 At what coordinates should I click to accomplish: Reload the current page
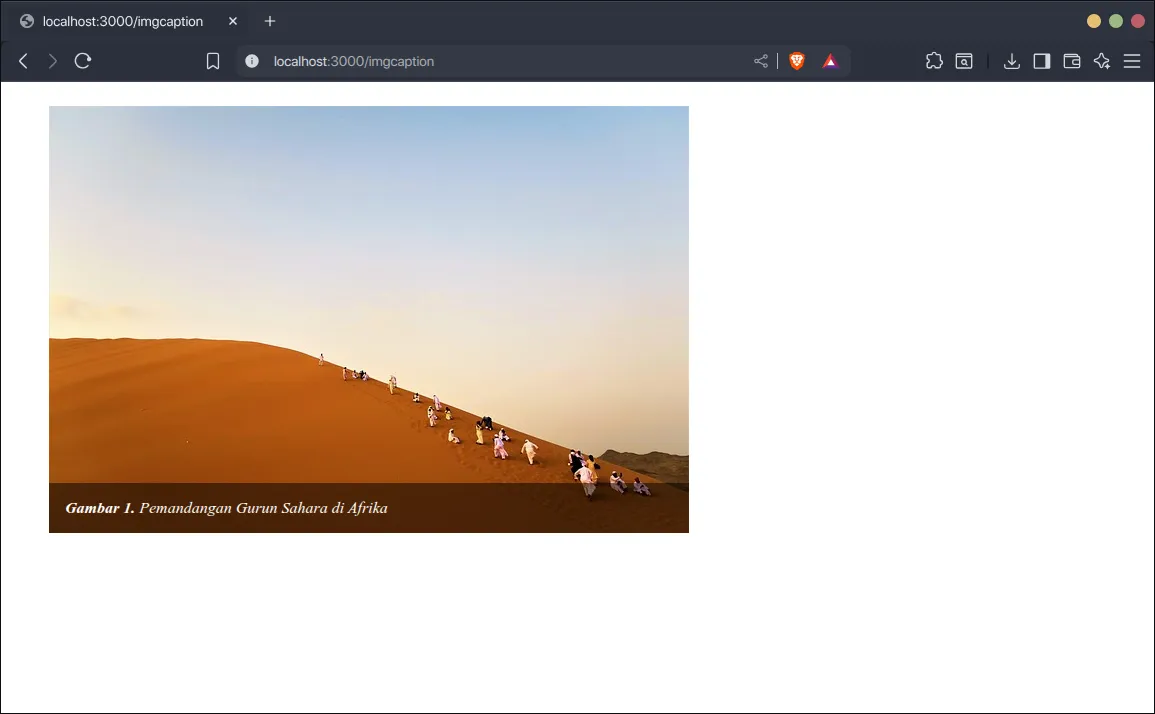[82, 60]
